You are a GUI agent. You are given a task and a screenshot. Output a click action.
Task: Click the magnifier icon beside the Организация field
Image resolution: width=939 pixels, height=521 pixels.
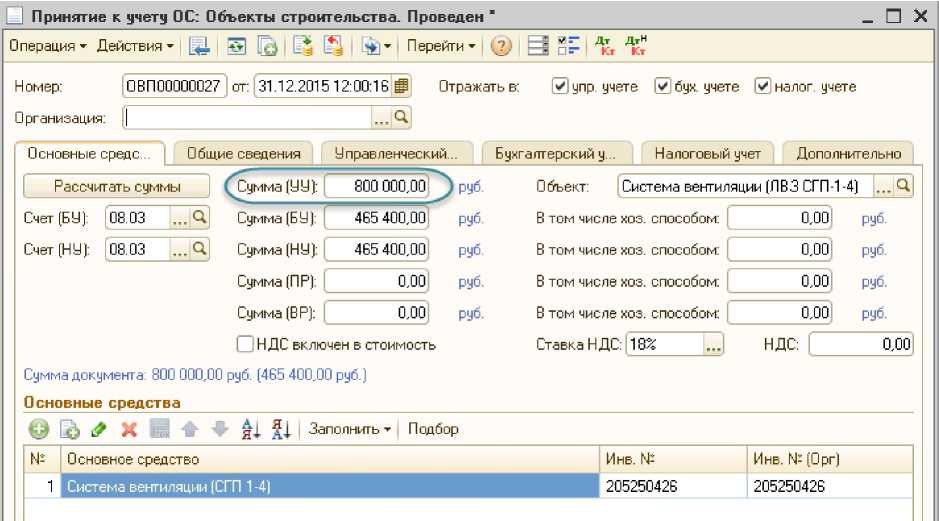[x=402, y=118]
